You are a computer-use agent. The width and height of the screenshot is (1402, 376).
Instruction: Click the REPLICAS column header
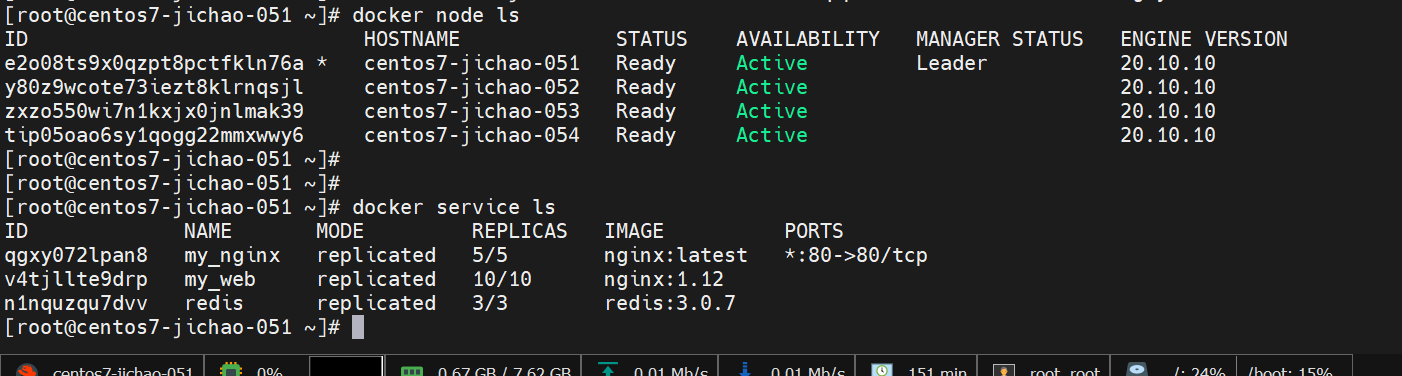[x=520, y=232]
